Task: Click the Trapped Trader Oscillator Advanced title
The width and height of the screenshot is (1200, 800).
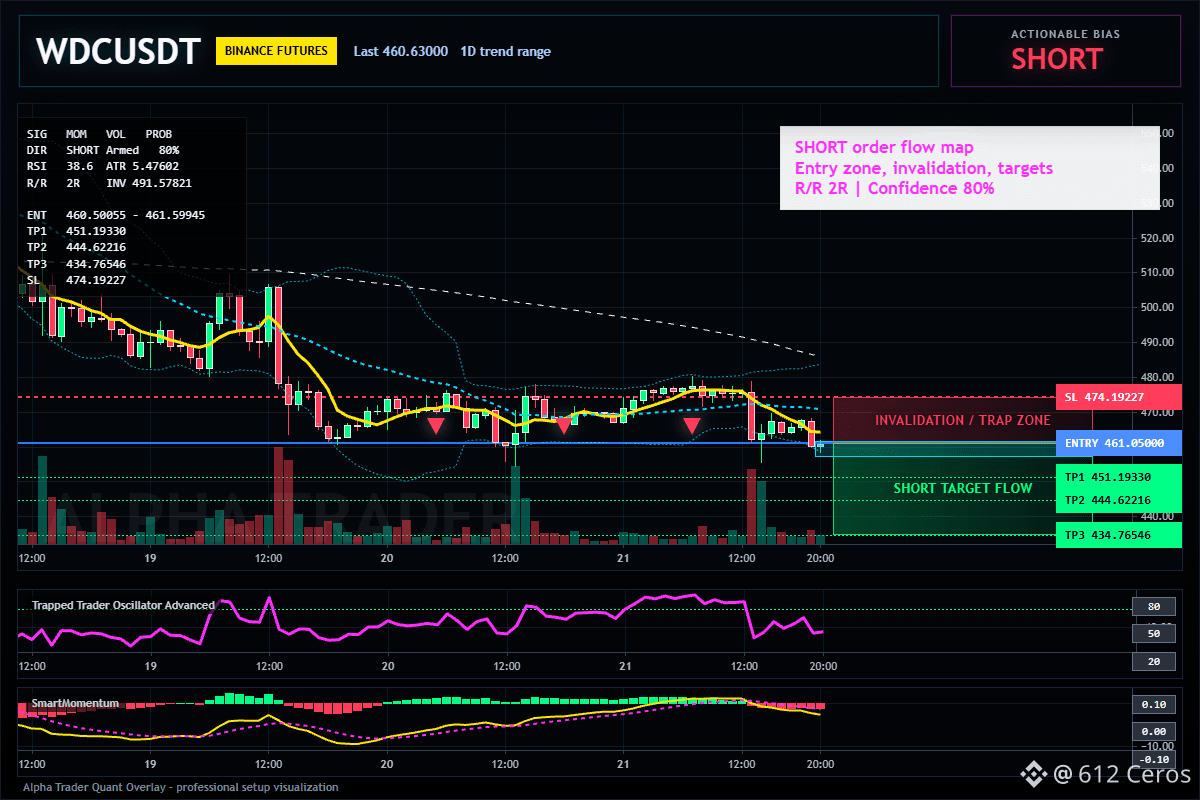Action: (123, 605)
